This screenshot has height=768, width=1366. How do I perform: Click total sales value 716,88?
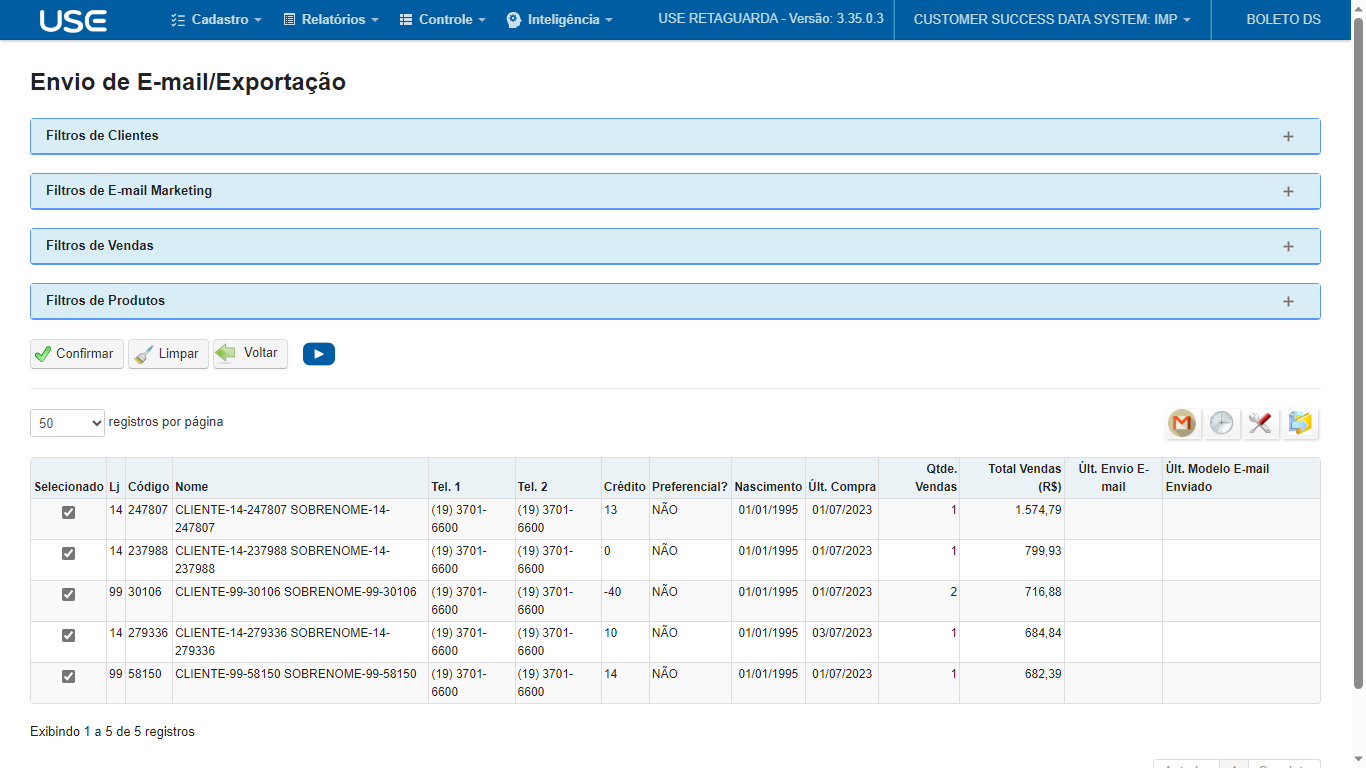click(x=1043, y=592)
